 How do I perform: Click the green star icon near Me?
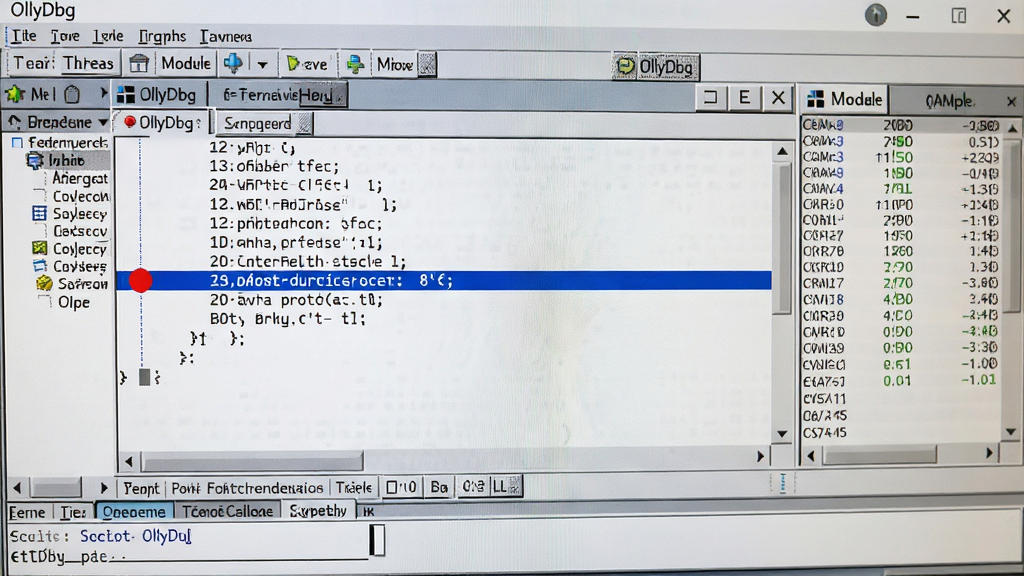click(x=14, y=94)
